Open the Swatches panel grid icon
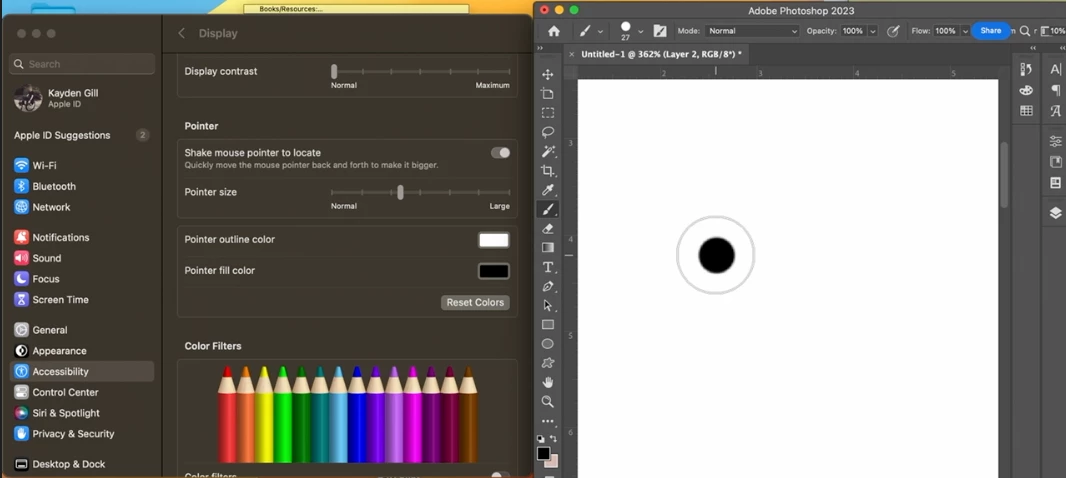 coord(1026,110)
